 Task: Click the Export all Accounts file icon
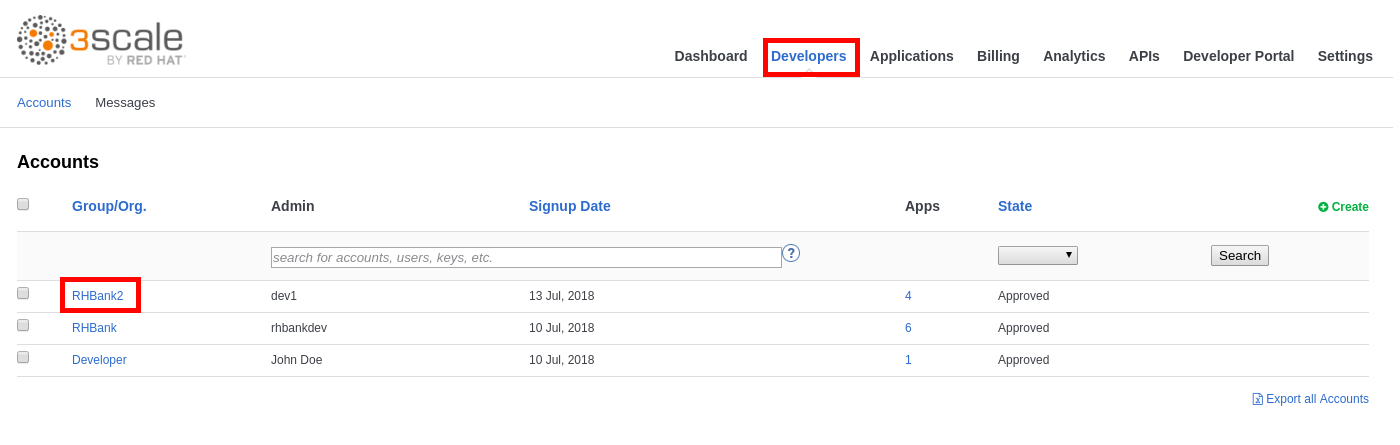[x=1257, y=399]
